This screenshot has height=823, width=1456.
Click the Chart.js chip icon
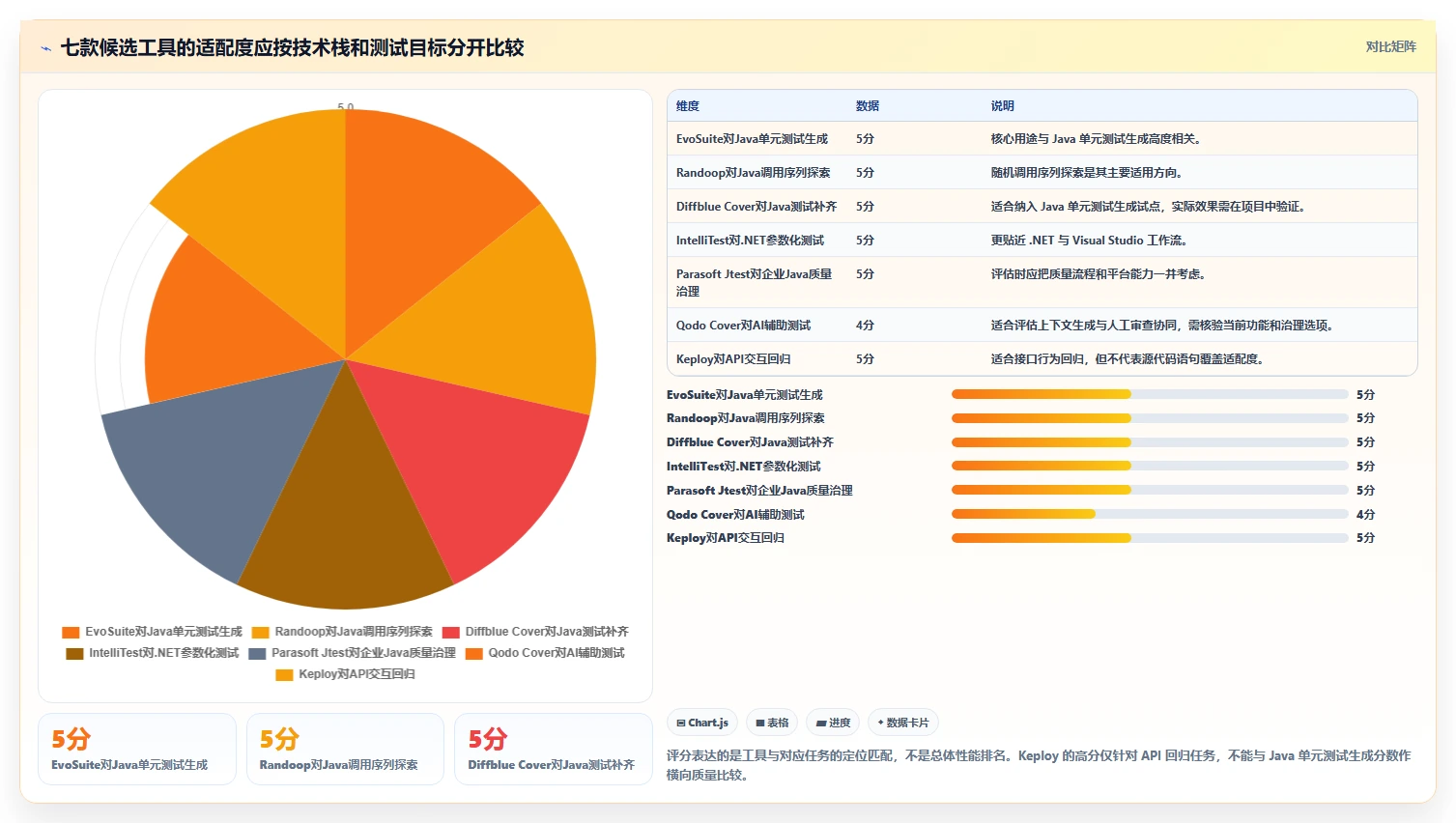[x=681, y=723]
